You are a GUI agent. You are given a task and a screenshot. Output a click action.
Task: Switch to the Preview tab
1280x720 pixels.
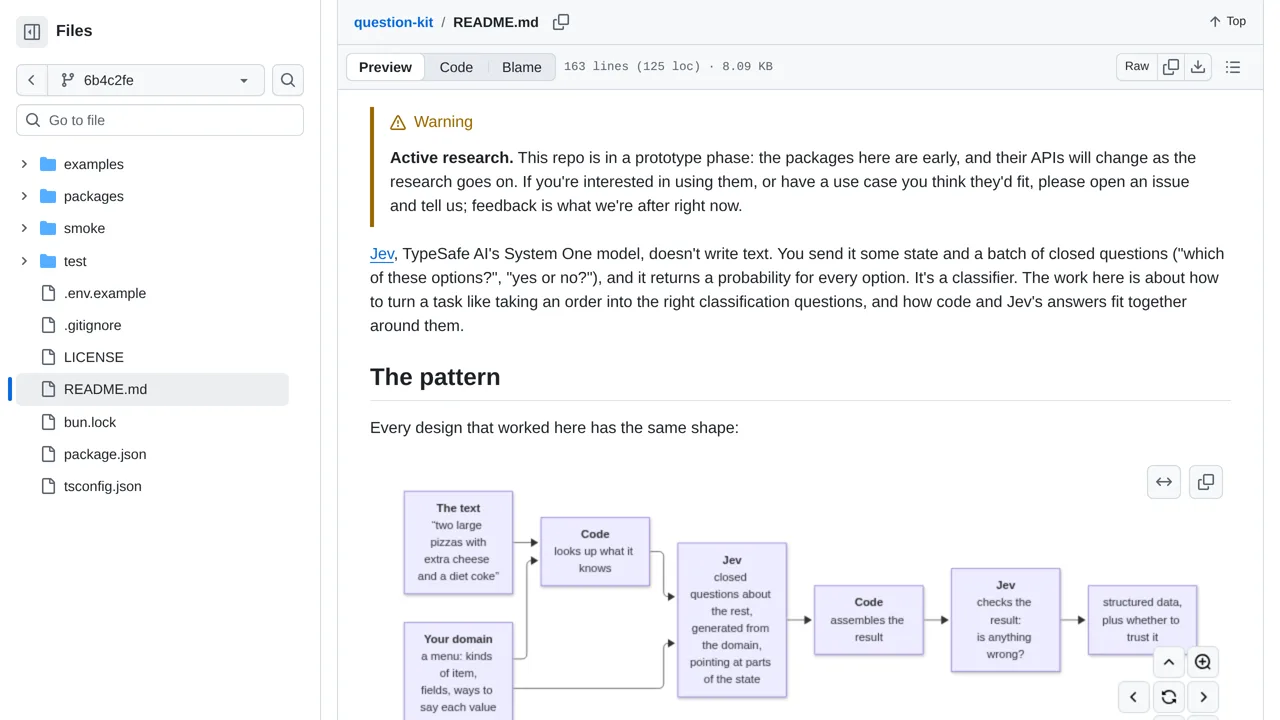tap(385, 67)
